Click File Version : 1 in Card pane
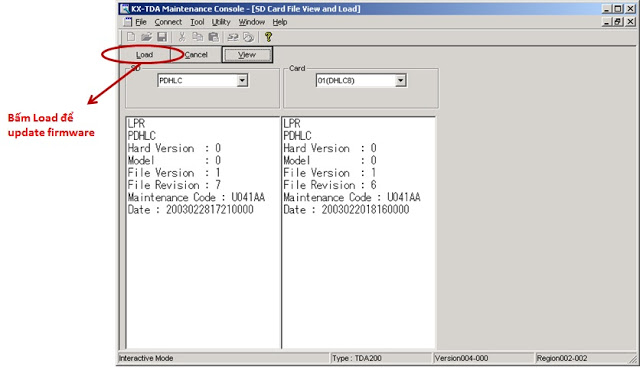This screenshot has width=640, height=377. (330, 173)
